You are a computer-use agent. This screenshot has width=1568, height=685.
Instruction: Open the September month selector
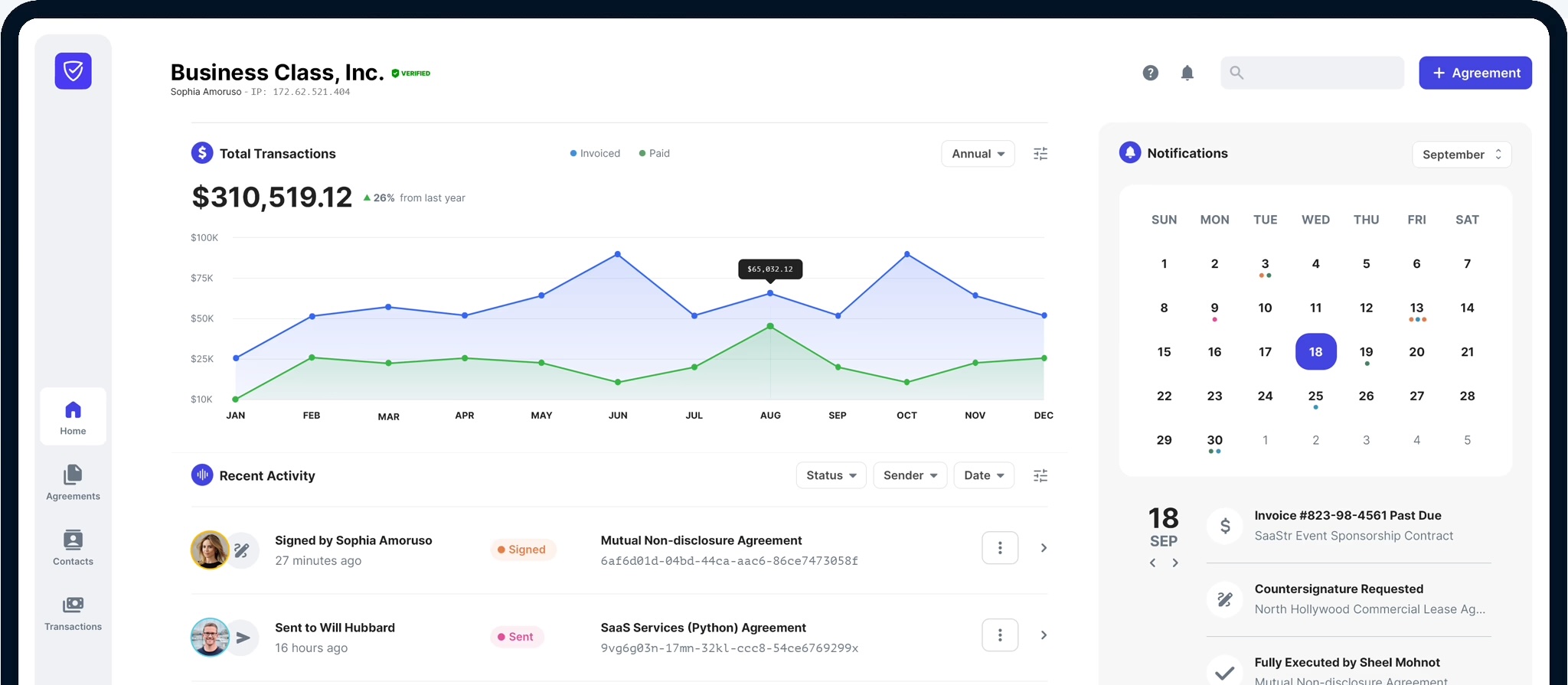(x=1461, y=155)
